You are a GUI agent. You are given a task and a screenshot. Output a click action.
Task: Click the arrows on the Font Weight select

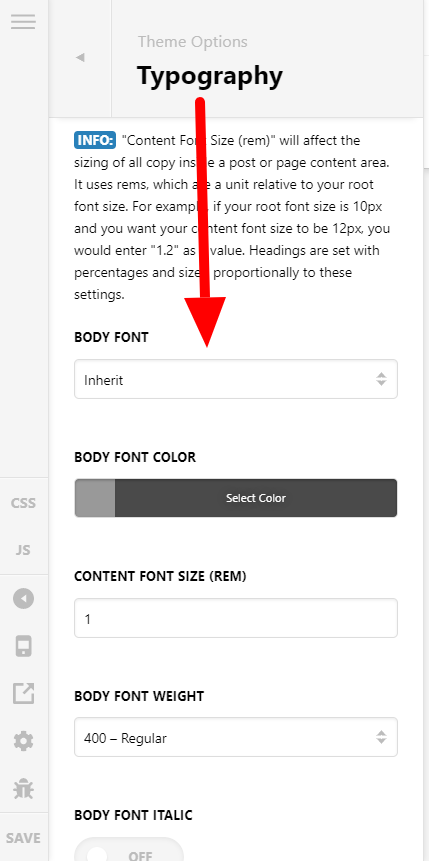[381, 737]
